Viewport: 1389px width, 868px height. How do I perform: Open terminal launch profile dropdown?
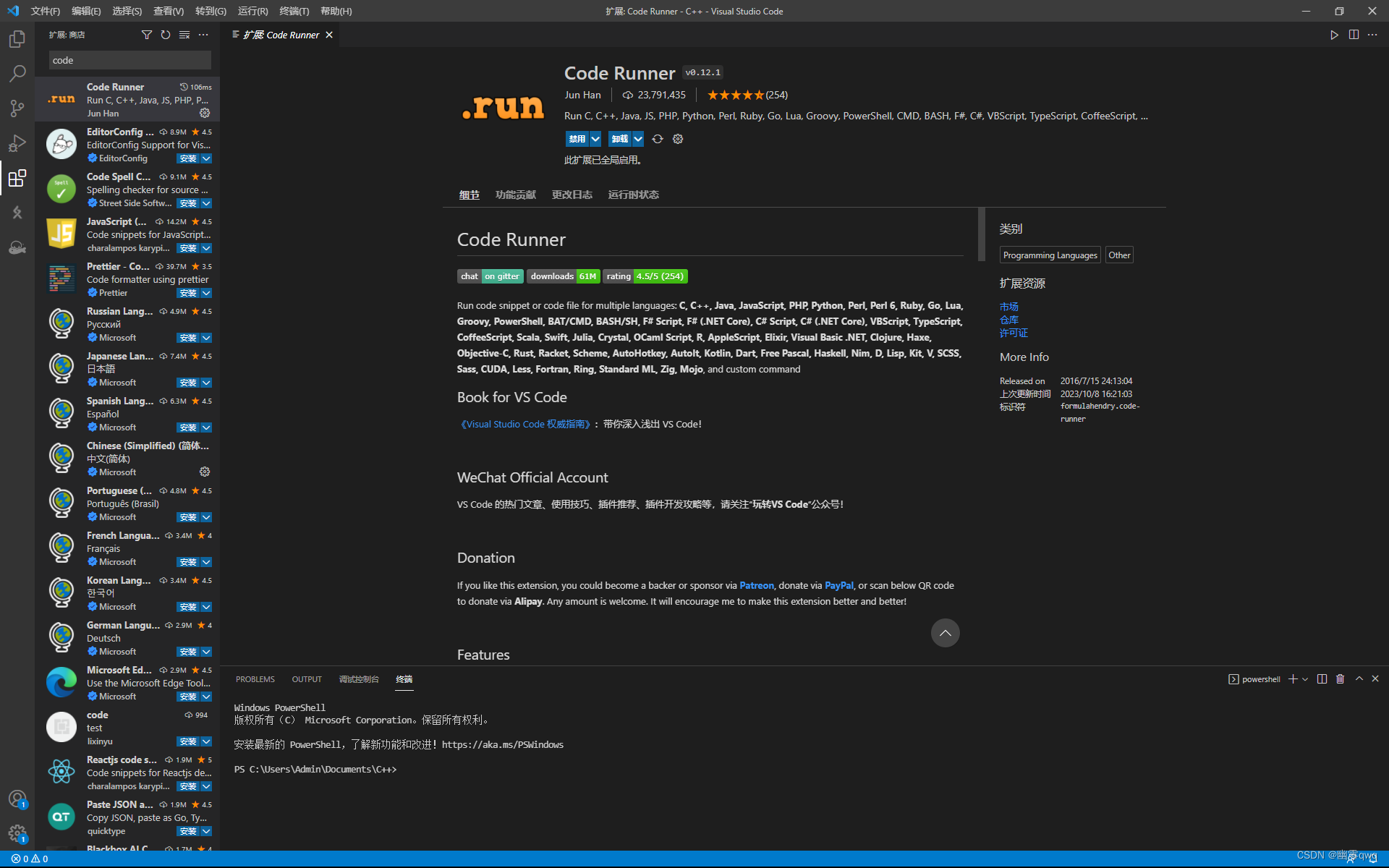coord(1305,679)
